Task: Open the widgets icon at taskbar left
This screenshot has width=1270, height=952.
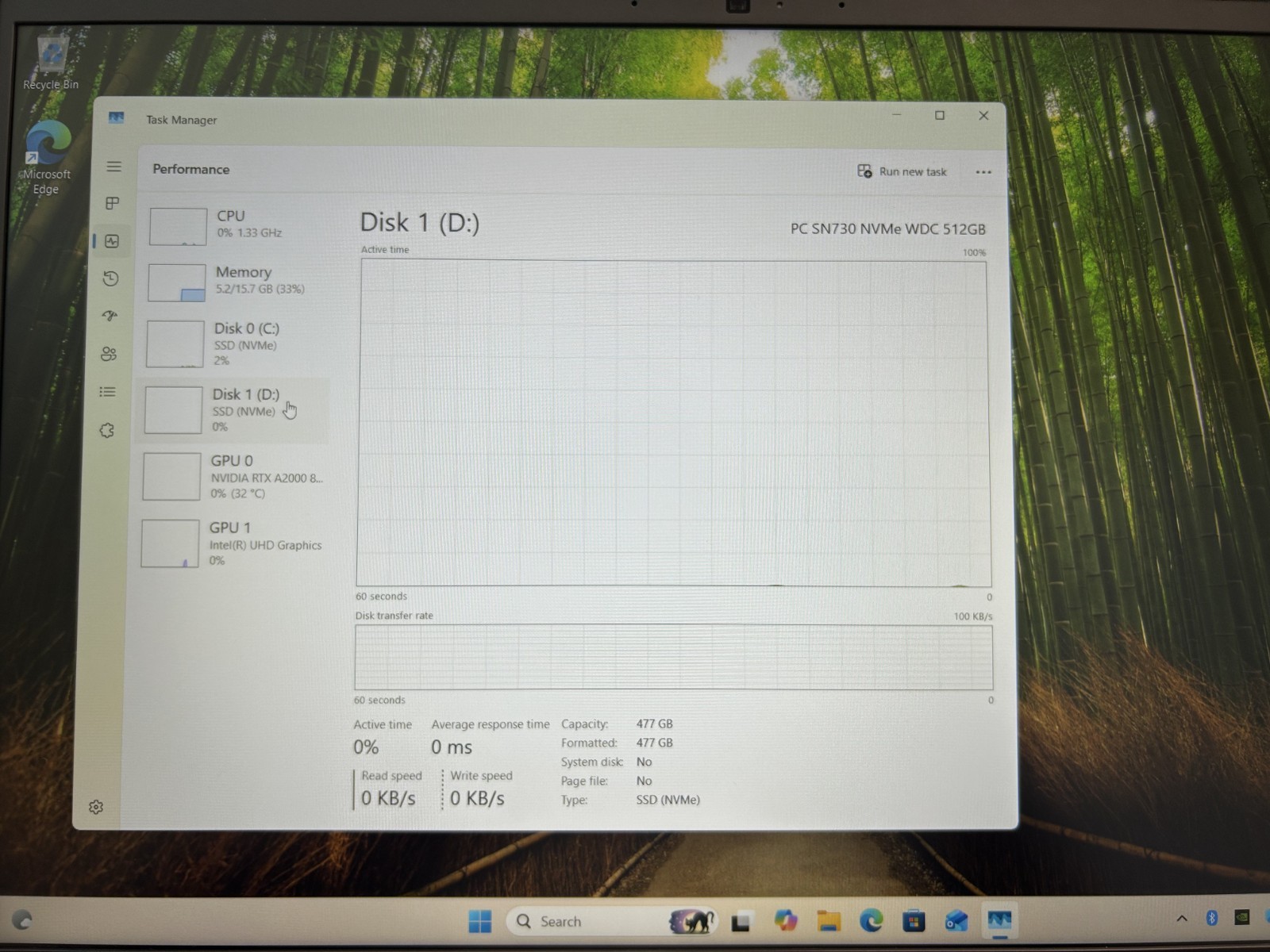Action: point(22,919)
